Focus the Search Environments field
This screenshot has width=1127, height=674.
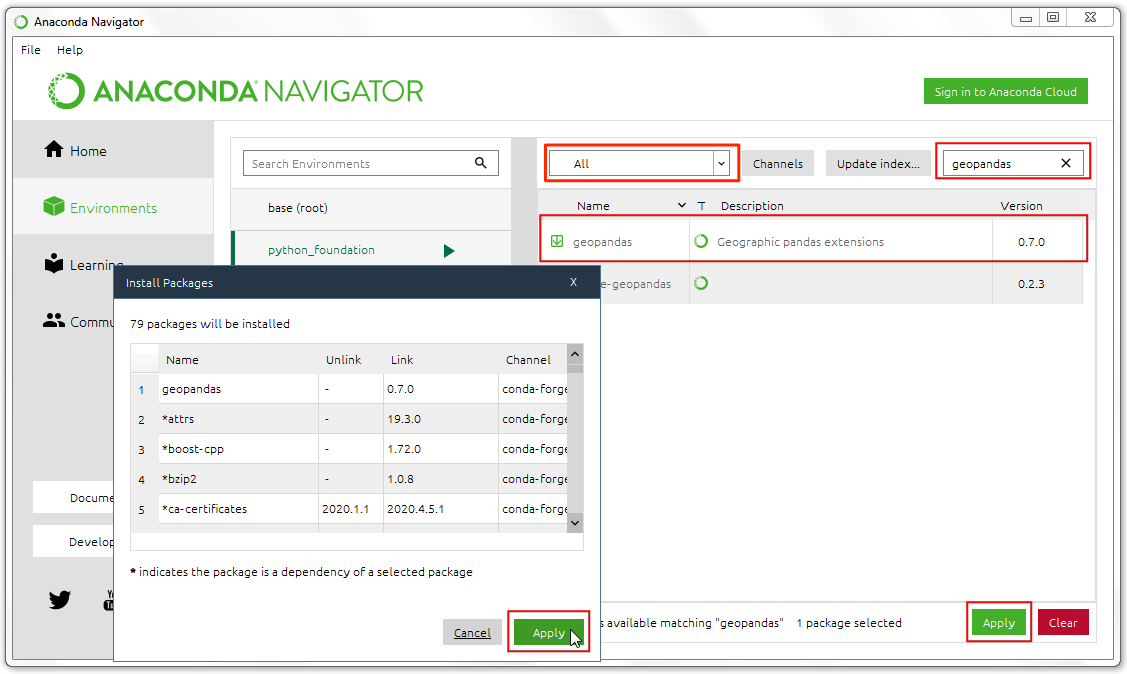(x=371, y=163)
